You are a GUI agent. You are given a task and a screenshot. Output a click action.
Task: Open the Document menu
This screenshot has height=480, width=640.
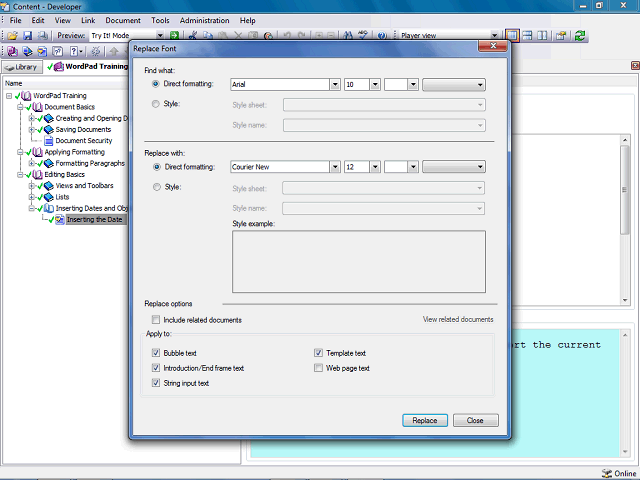123,20
